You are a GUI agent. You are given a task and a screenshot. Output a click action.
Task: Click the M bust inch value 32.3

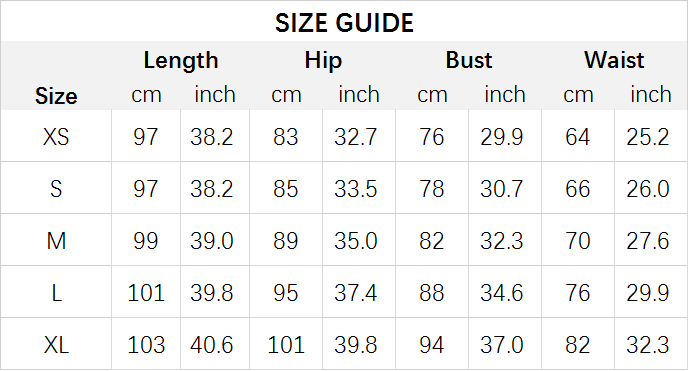pos(502,241)
